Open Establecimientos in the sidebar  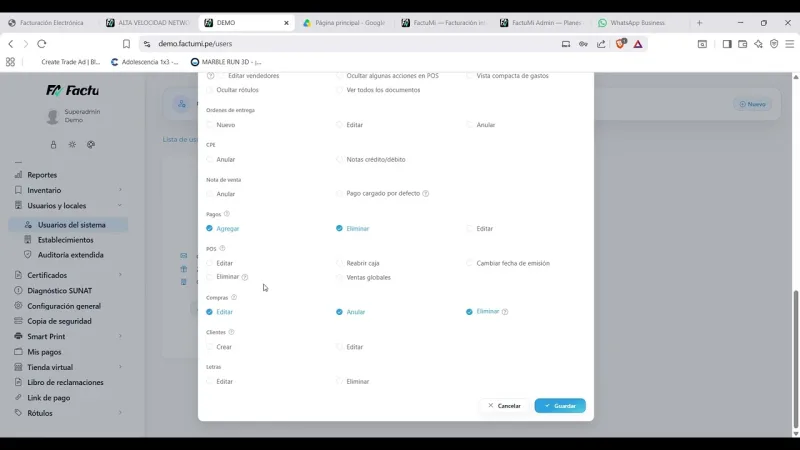[65, 240]
